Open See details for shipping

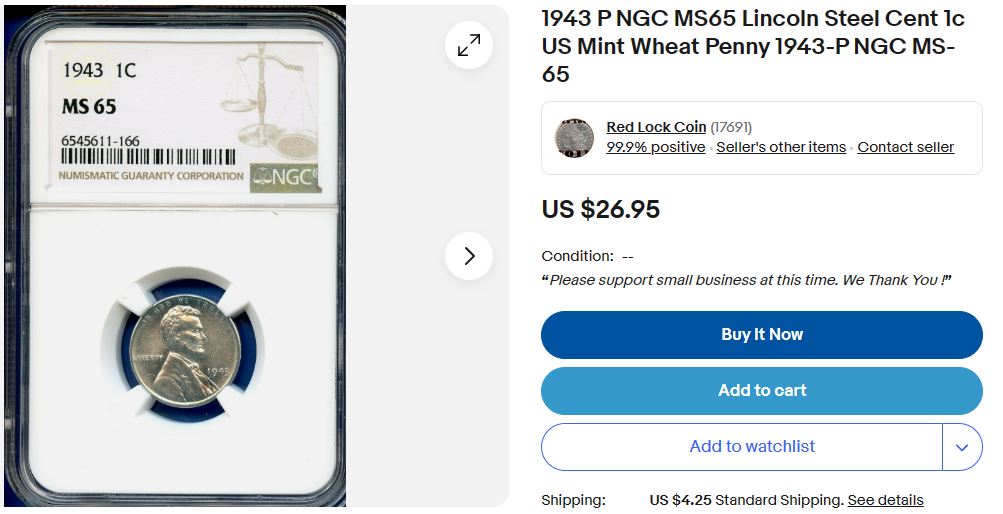[885, 500]
